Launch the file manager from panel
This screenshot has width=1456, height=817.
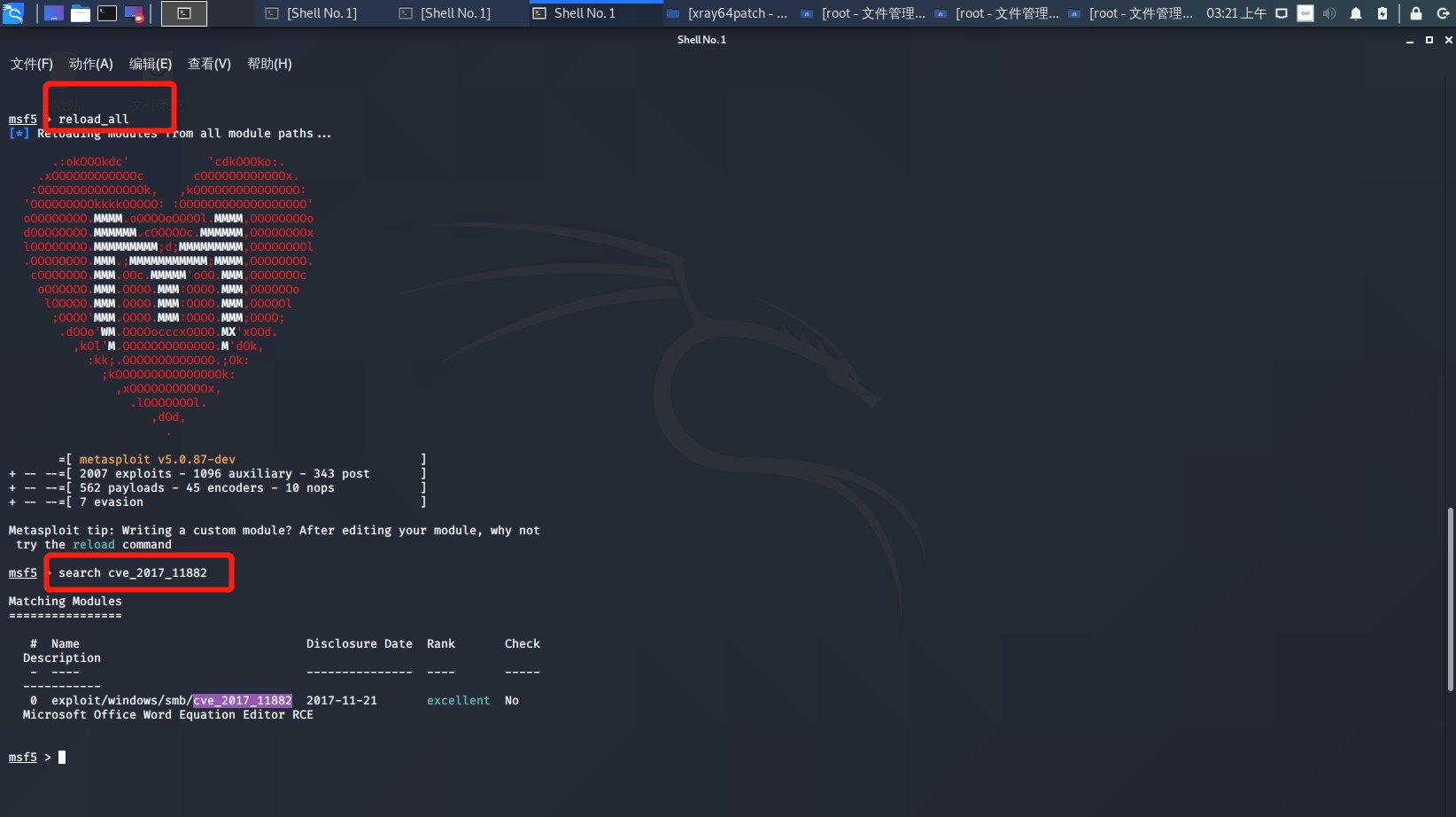pyautogui.click(x=81, y=13)
